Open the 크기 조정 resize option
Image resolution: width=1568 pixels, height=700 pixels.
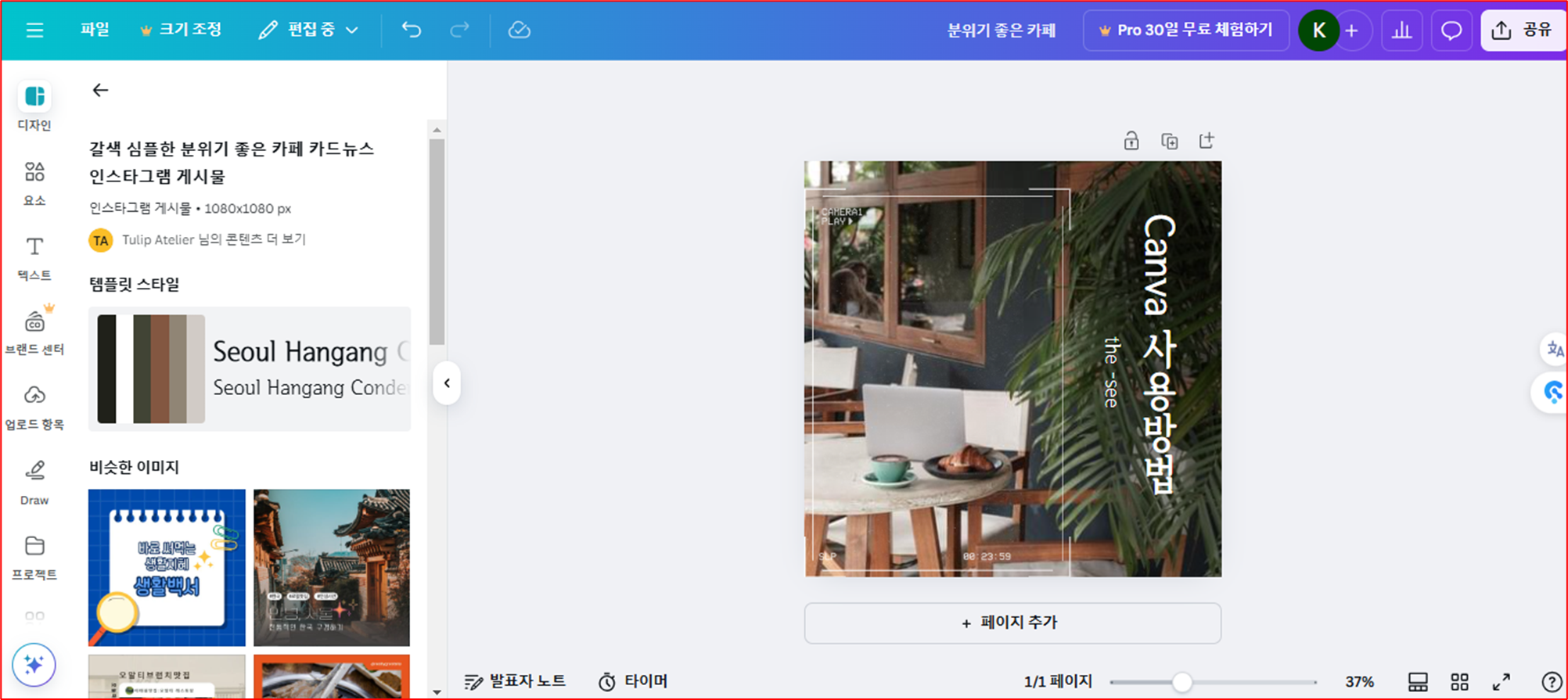pyautogui.click(x=181, y=30)
